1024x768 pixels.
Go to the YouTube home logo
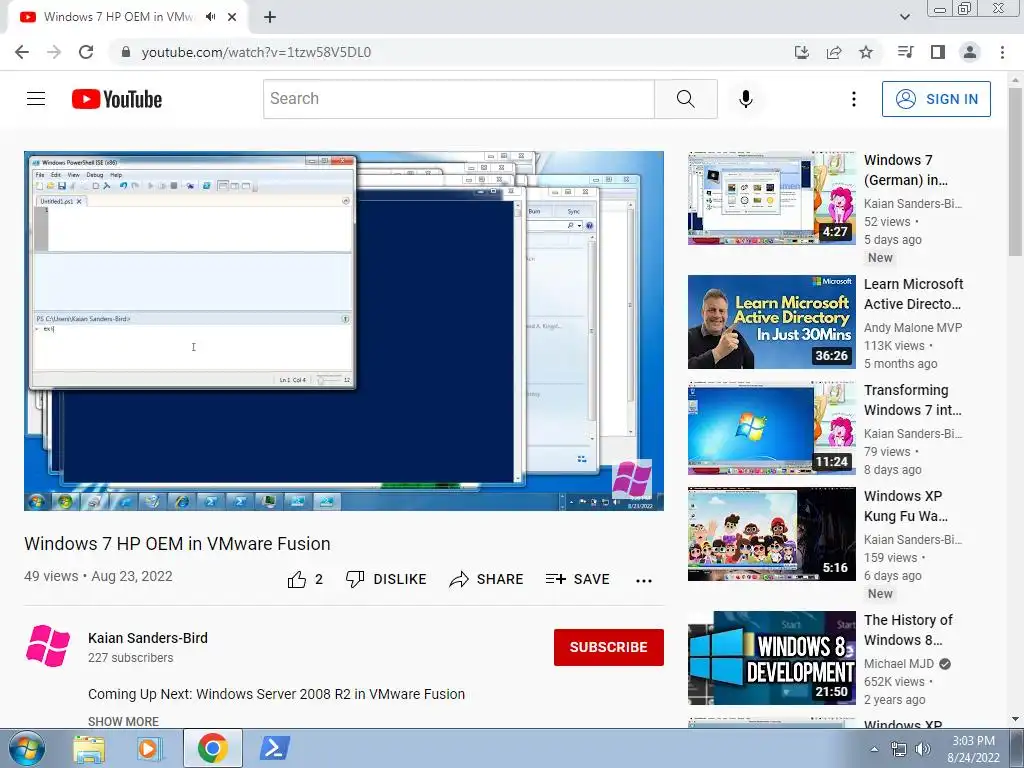coord(117,99)
